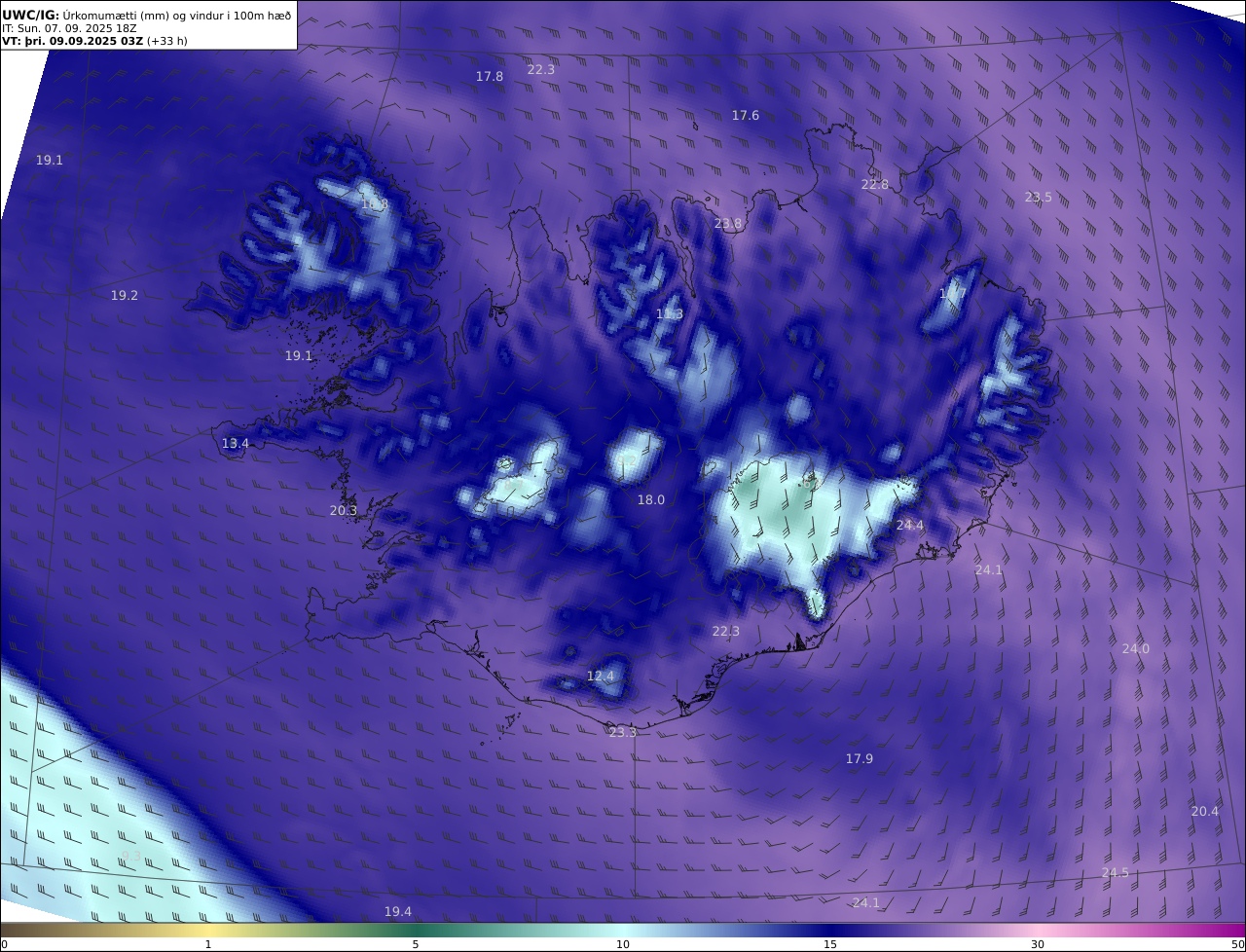1246x952 pixels.
Task: Click the colorbar tick label 15
Action: pyautogui.click(x=830, y=944)
